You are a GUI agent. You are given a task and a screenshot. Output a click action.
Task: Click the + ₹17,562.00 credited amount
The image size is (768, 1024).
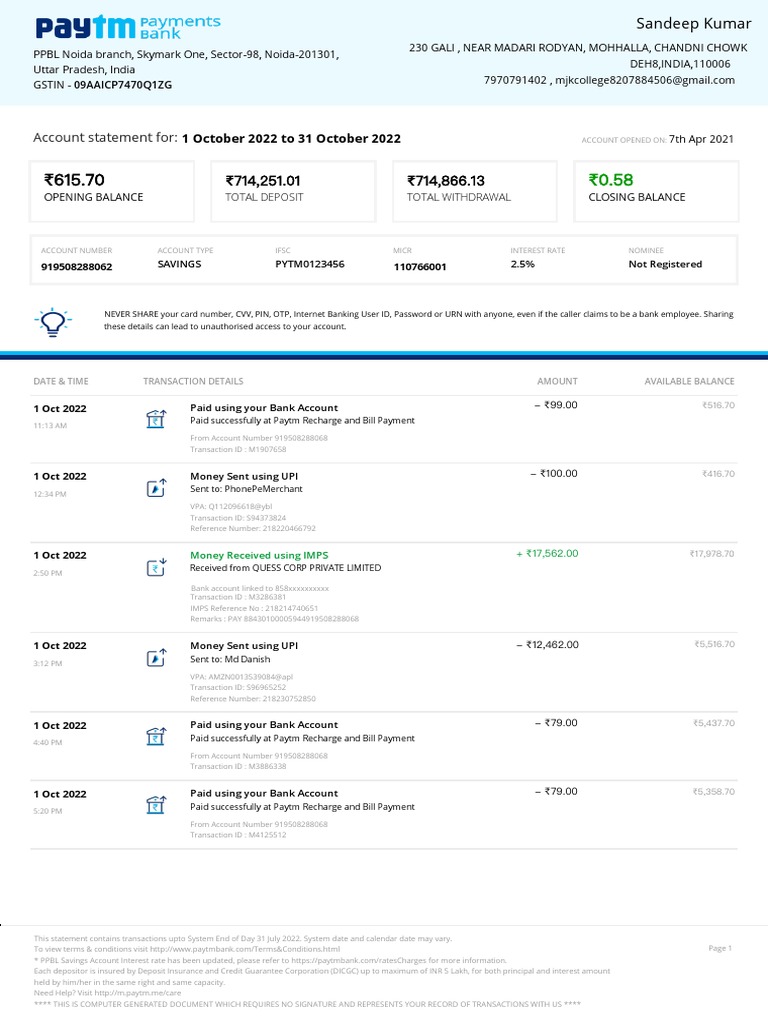547,553
